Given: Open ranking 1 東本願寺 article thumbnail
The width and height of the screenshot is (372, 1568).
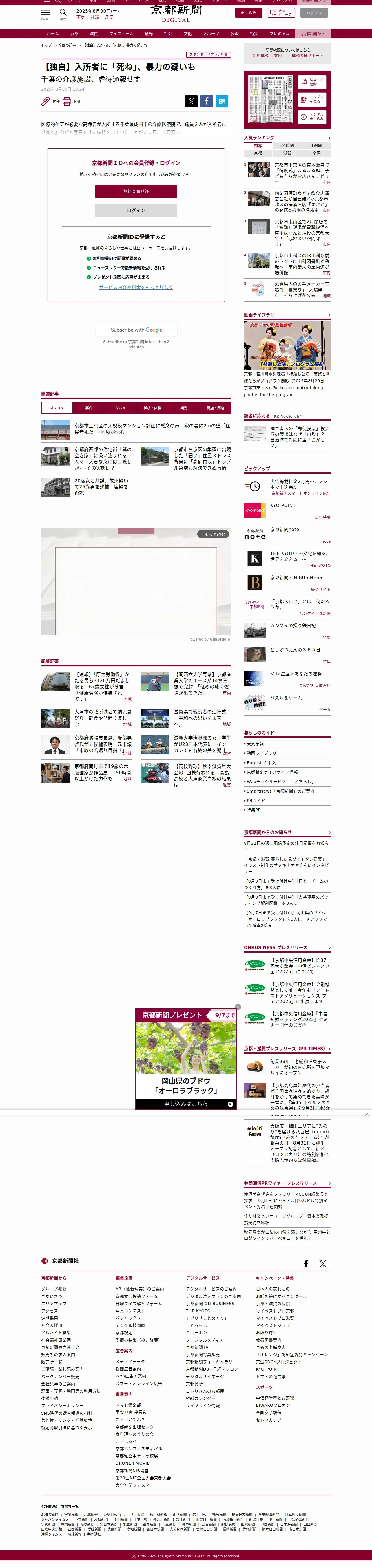Looking at the screenshot, I should click(x=259, y=170).
